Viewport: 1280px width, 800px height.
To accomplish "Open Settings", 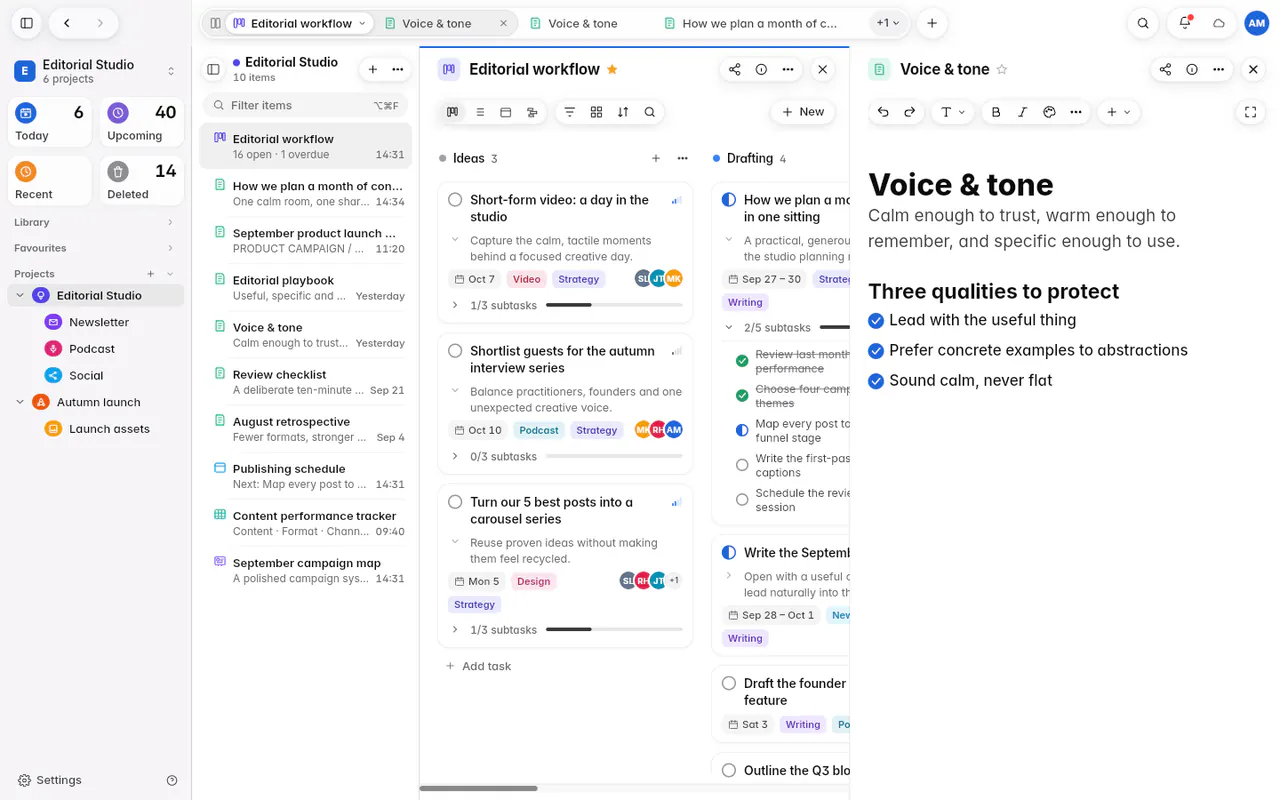I will (50, 780).
